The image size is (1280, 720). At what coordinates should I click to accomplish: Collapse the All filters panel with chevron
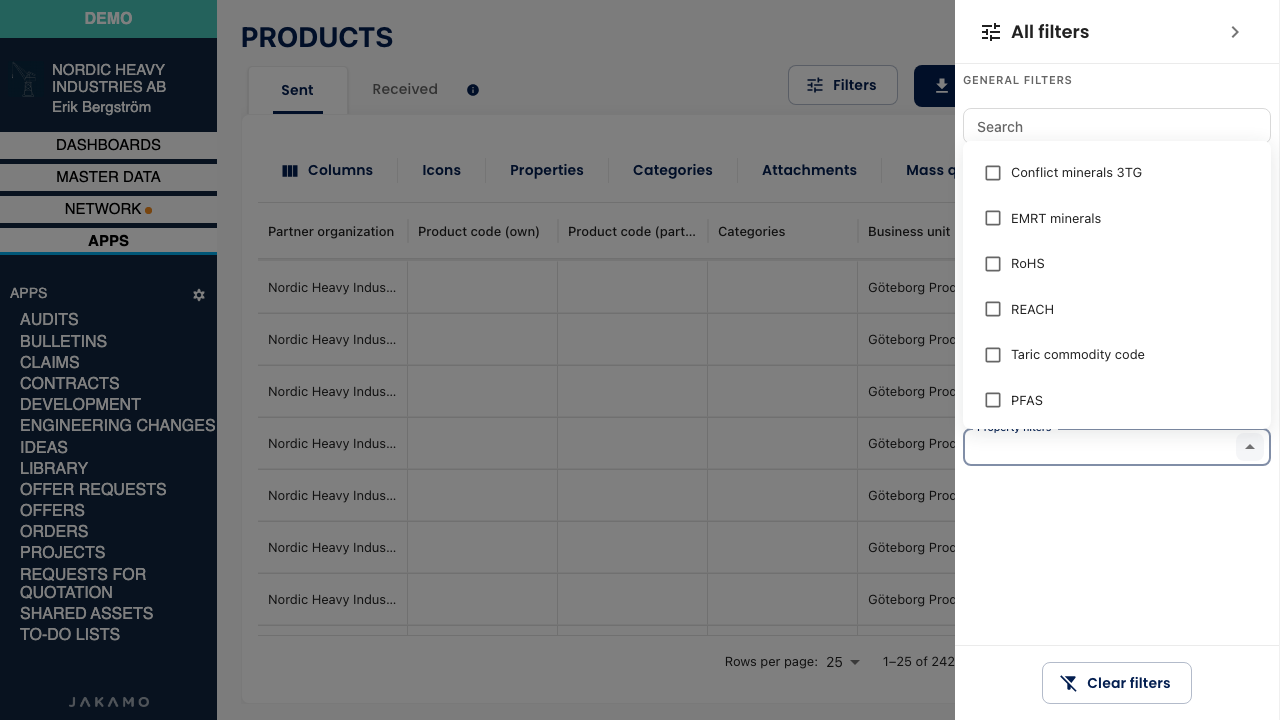pyautogui.click(x=1235, y=32)
